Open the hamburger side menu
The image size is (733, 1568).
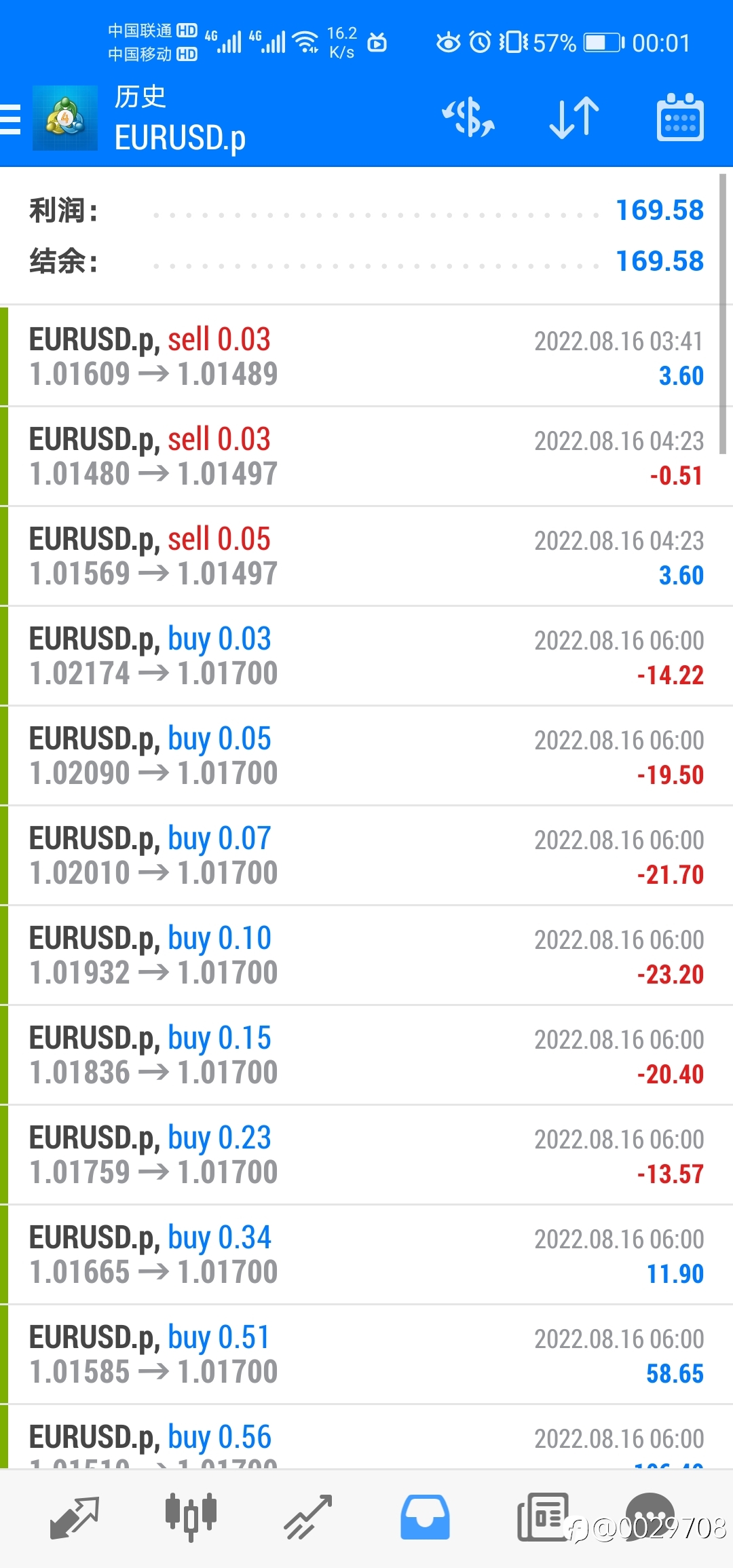coord(10,119)
